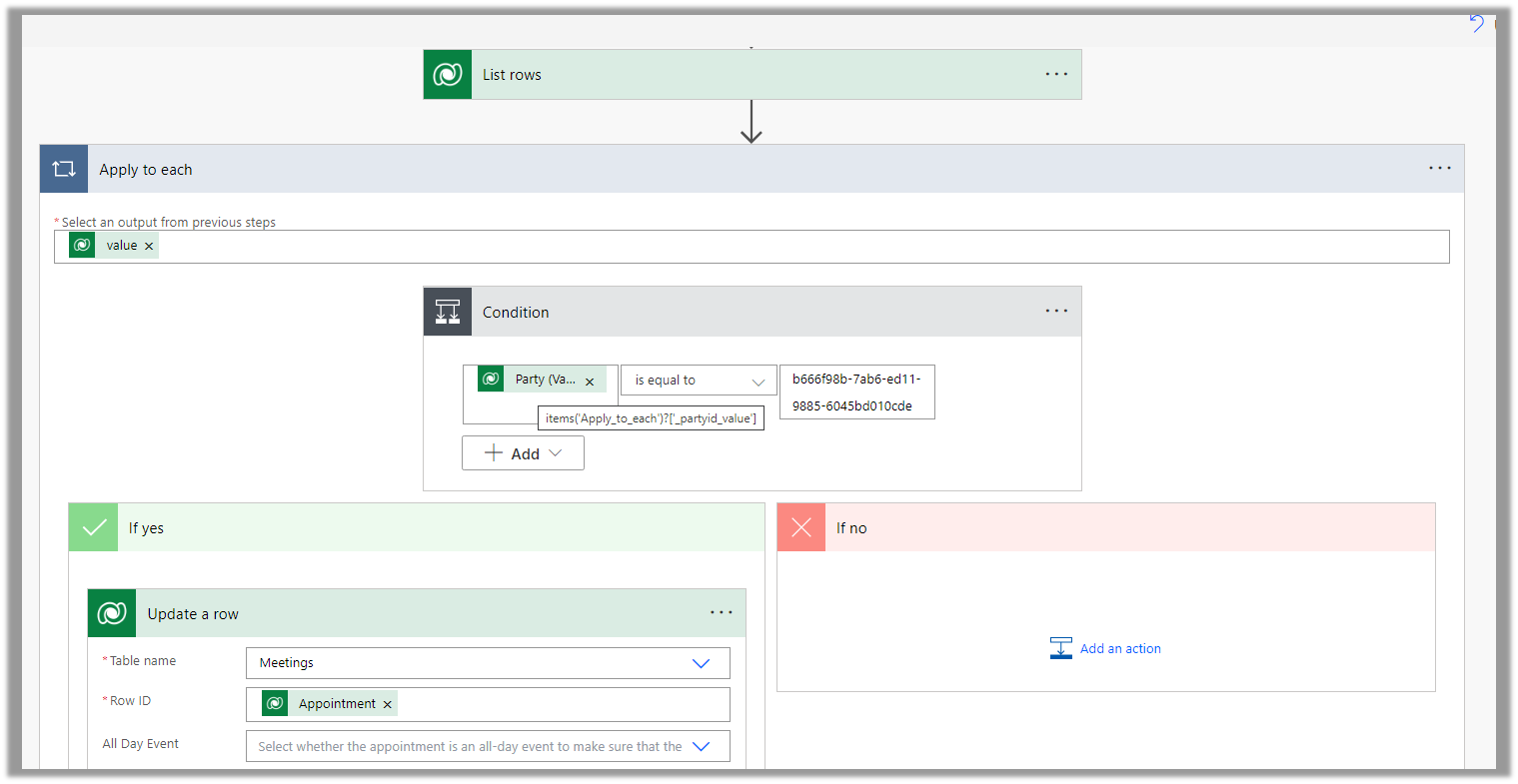Open the Apply to each ellipsis menu
1518x784 pixels.
1439,169
